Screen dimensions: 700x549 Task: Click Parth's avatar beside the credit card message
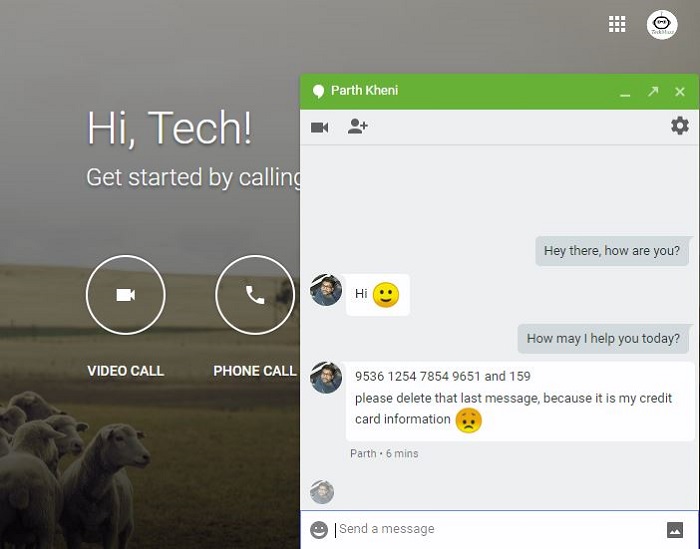[x=326, y=378]
